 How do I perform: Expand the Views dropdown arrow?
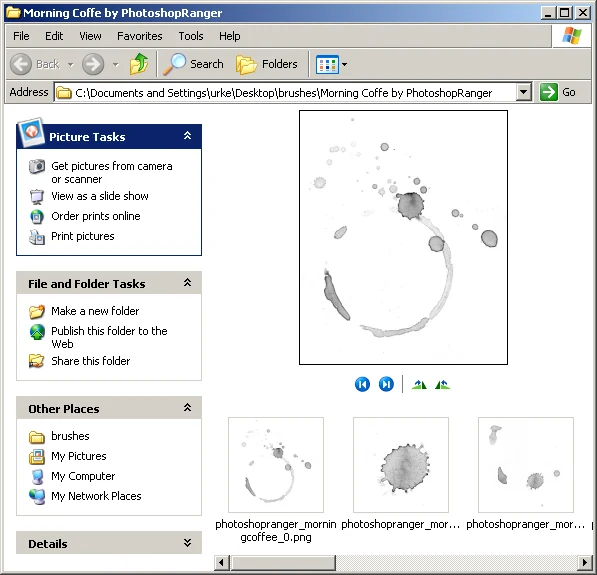click(x=344, y=64)
